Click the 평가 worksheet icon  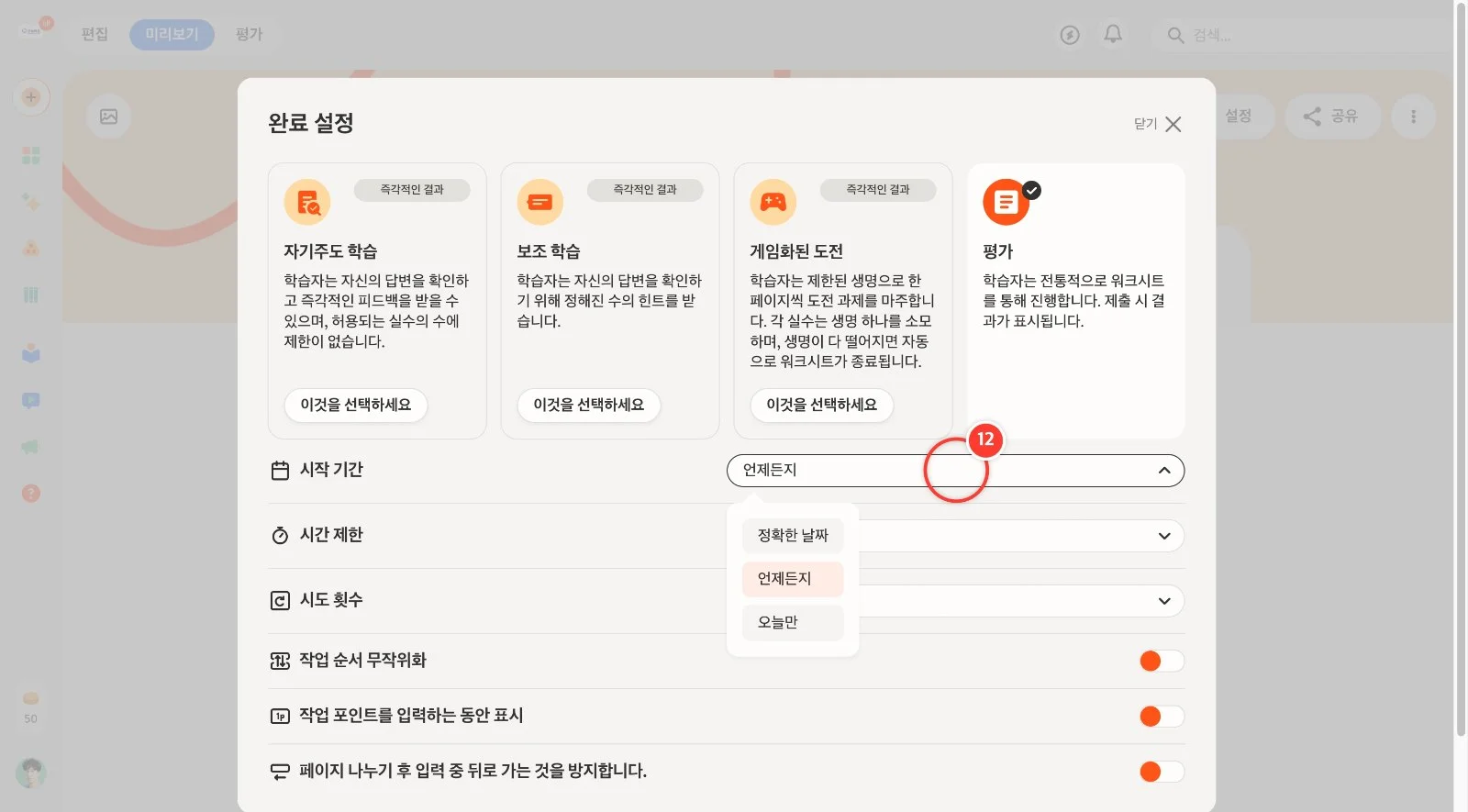click(1006, 202)
